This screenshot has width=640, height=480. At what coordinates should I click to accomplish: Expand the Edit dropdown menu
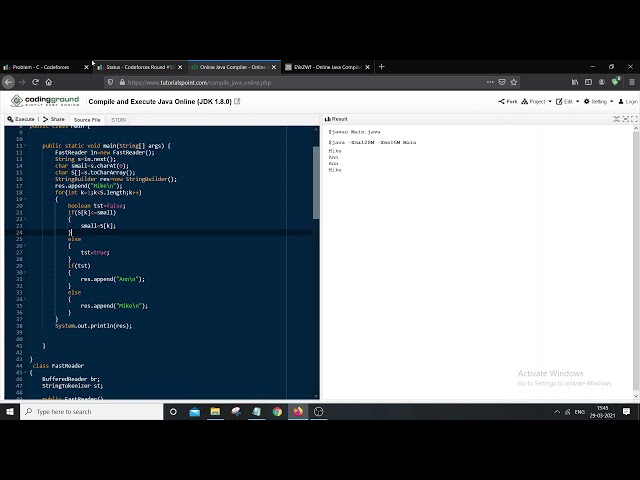pyautogui.click(x=567, y=101)
